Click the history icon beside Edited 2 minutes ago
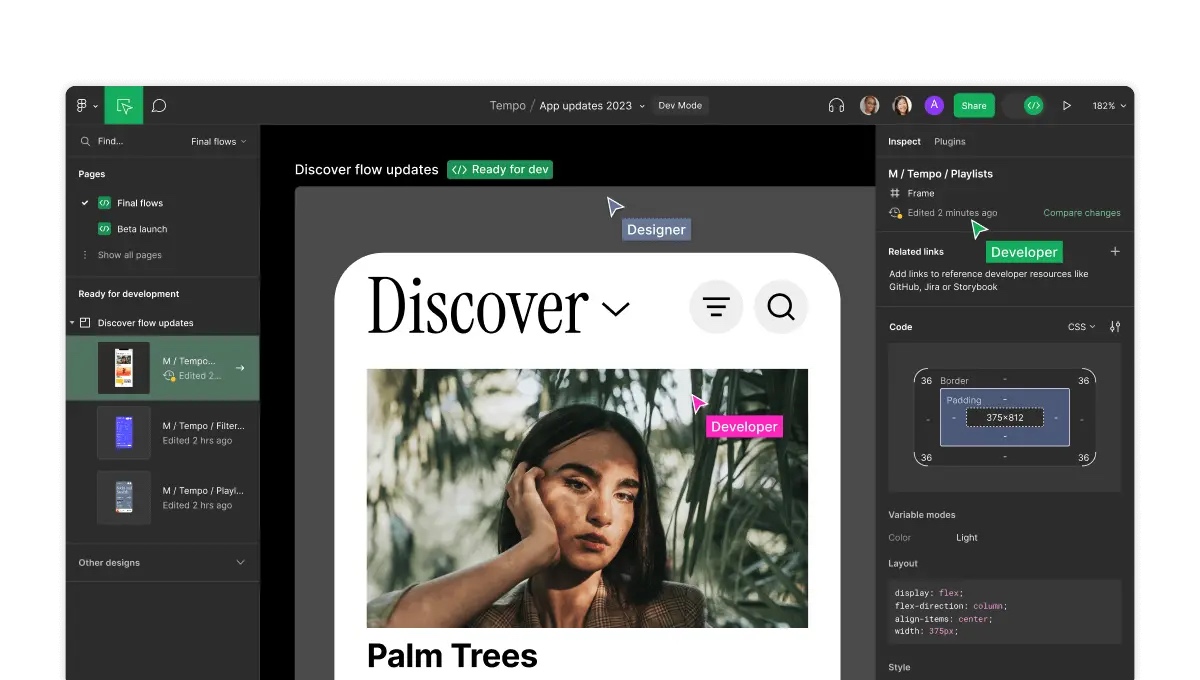The image size is (1200, 680). (x=895, y=213)
